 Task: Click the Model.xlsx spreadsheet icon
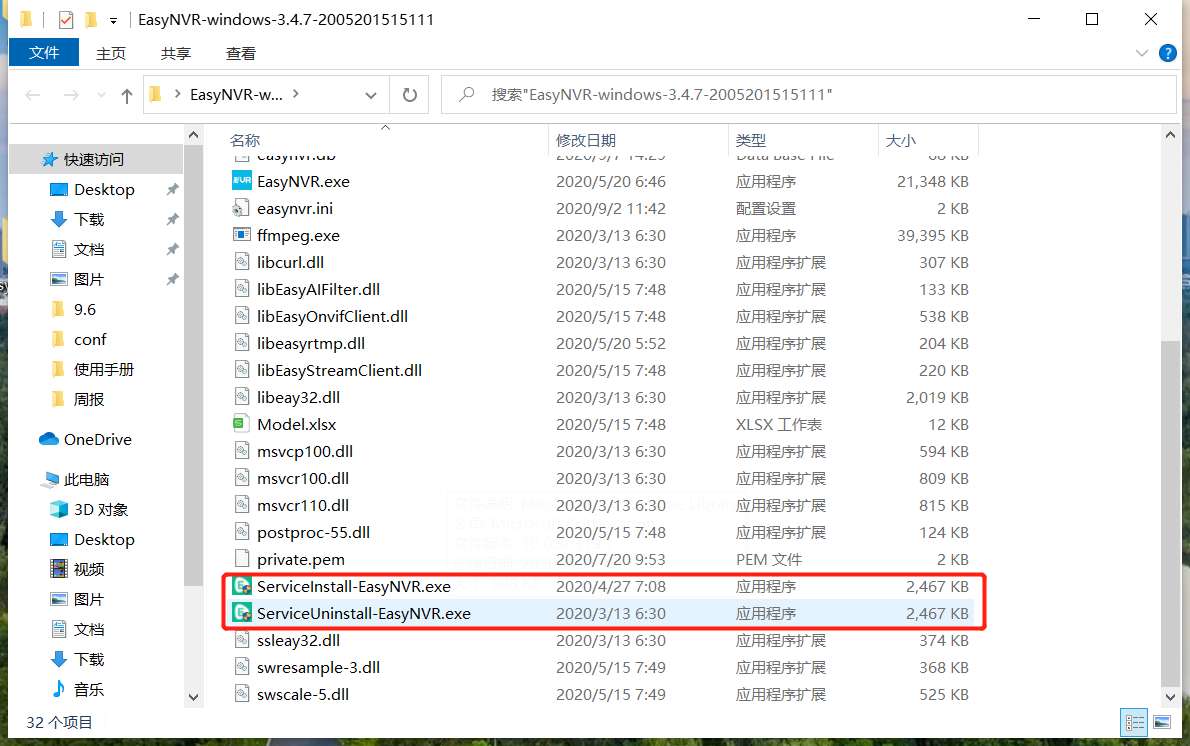coord(241,423)
